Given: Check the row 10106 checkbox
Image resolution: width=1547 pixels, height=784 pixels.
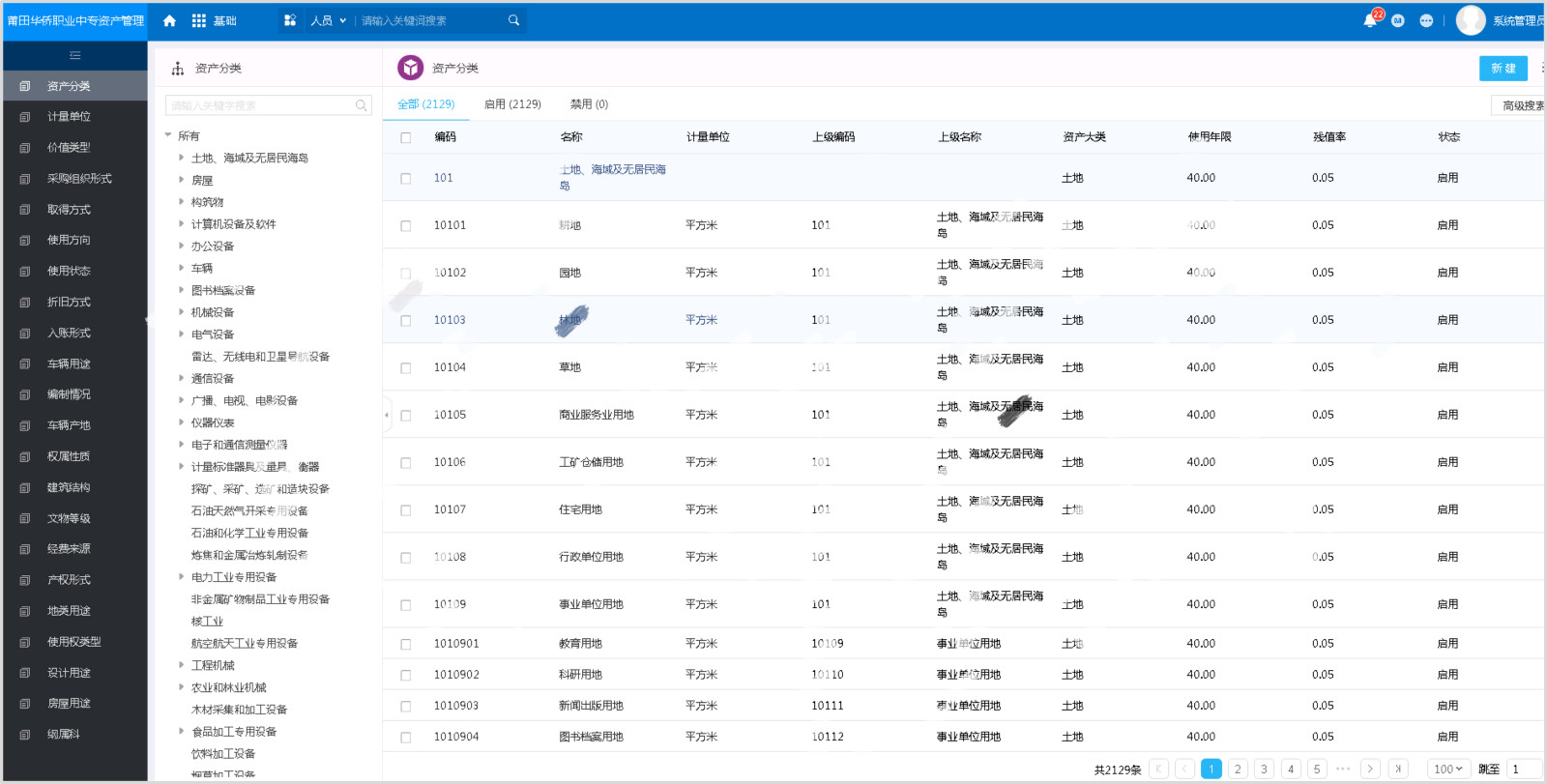Looking at the screenshot, I should pos(406,463).
